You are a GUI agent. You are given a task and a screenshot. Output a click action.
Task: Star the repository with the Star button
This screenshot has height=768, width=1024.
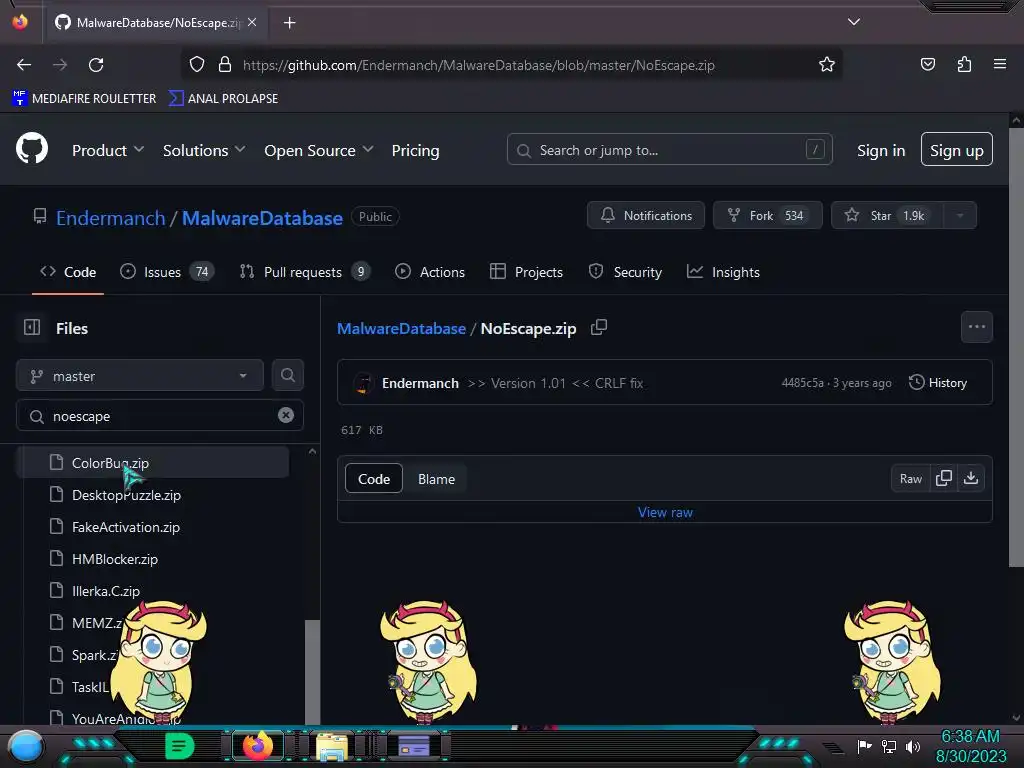tap(887, 216)
